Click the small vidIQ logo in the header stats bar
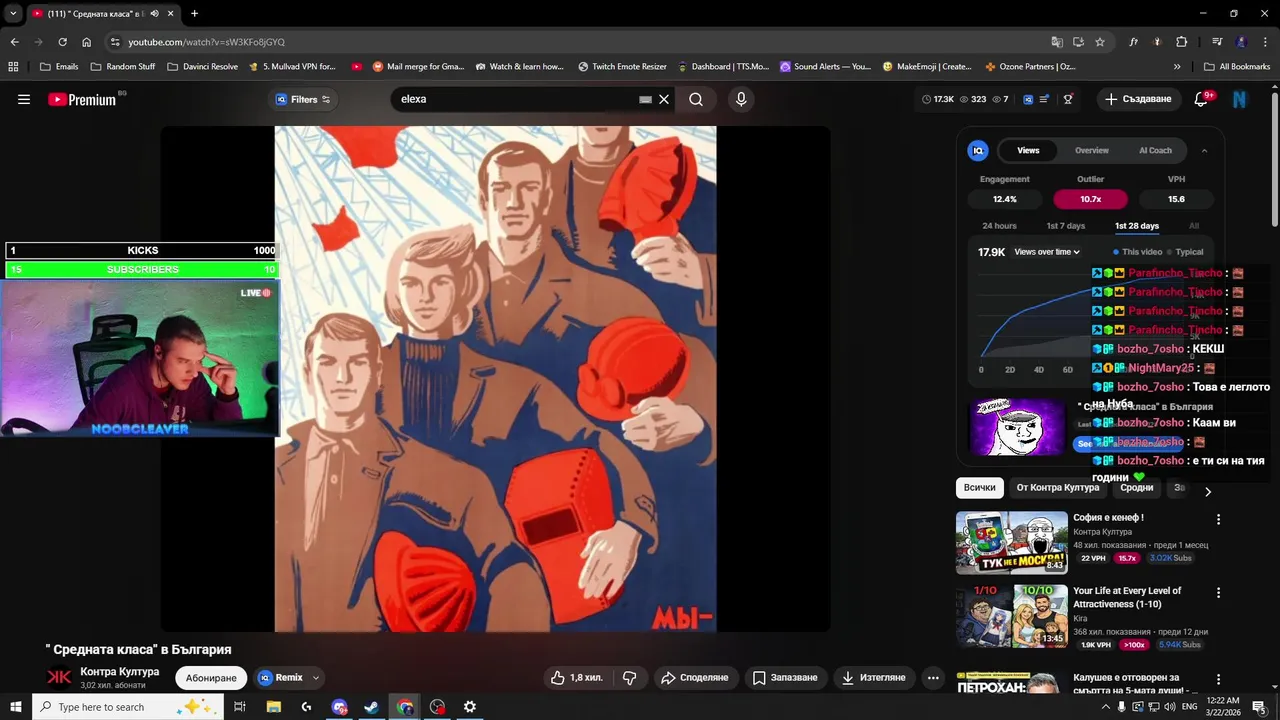 point(1027,99)
